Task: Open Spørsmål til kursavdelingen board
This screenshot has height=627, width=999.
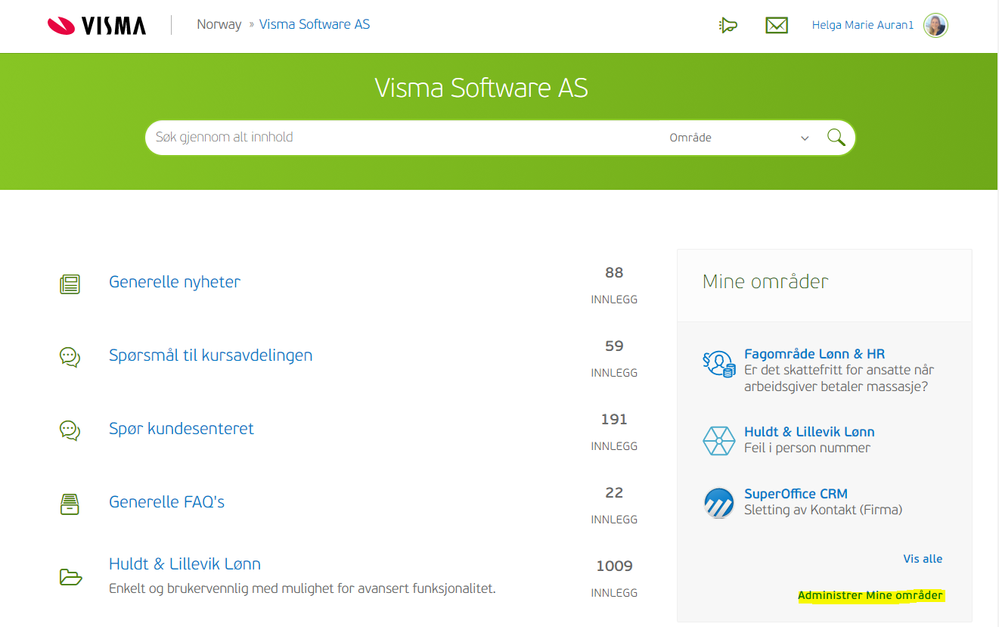Action: (x=210, y=355)
